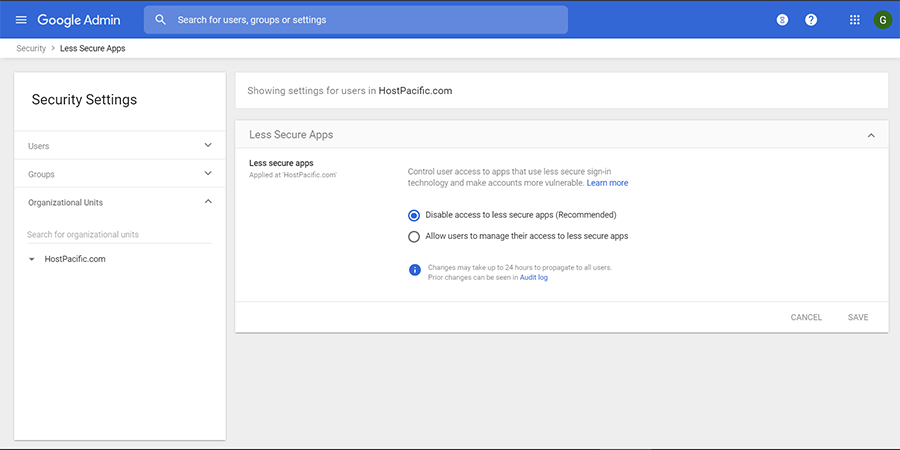Click the Less Secure Apps breadcrumb
The height and width of the screenshot is (450, 900).
point(92,48)
